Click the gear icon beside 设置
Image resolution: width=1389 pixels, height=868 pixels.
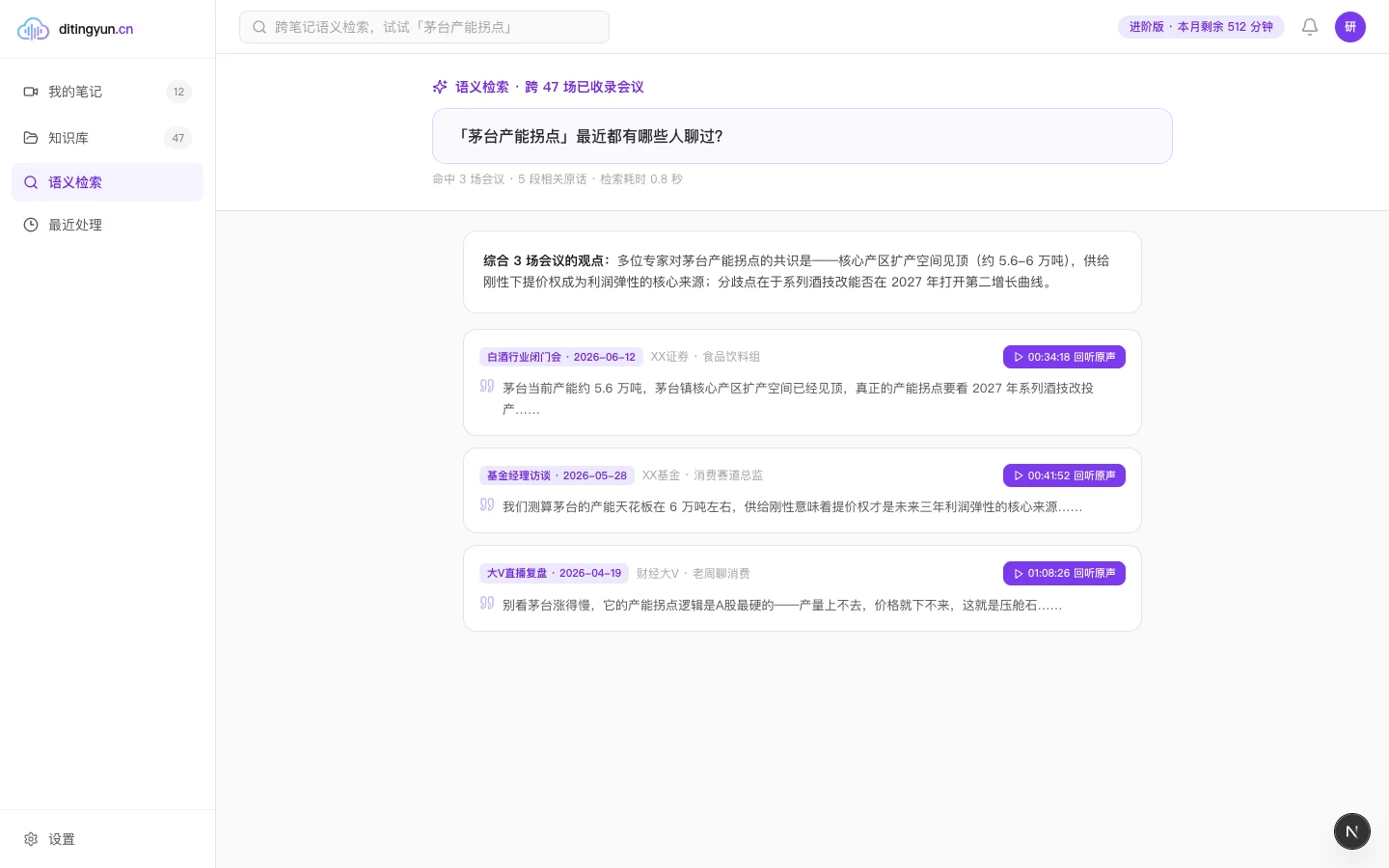click(31, 839)
